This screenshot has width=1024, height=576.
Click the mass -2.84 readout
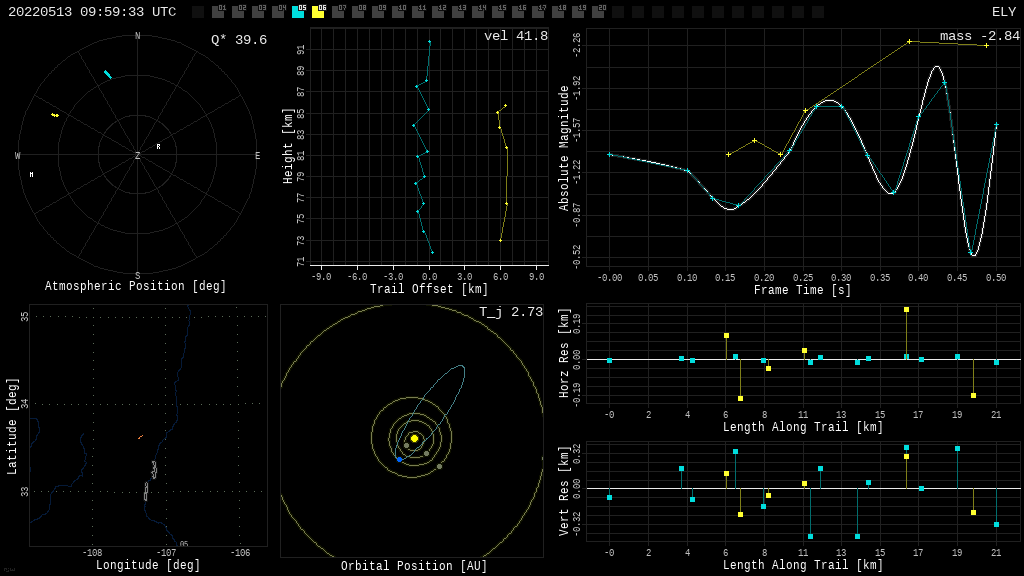pos(979,36)
